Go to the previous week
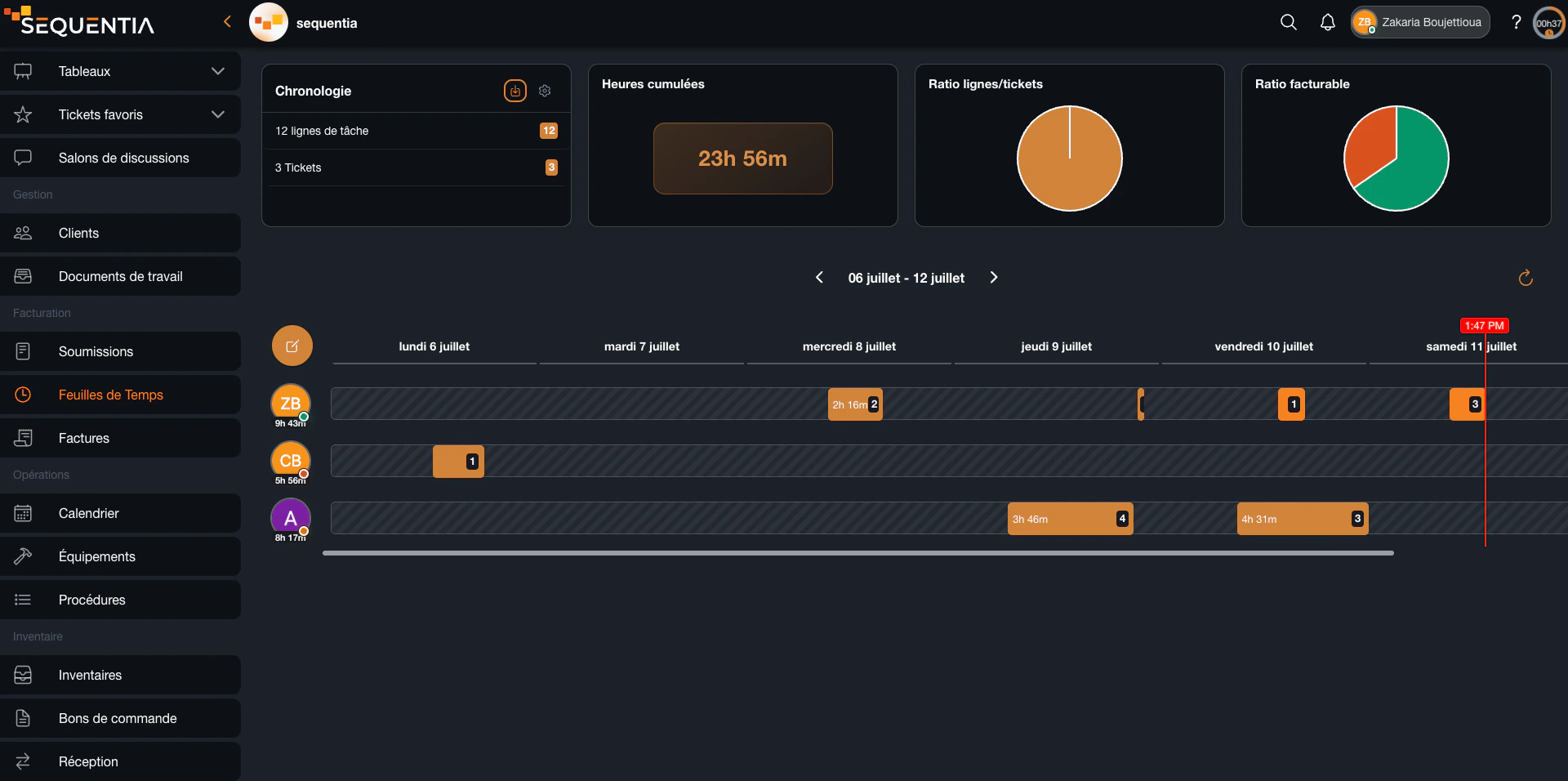 [819, 278]
